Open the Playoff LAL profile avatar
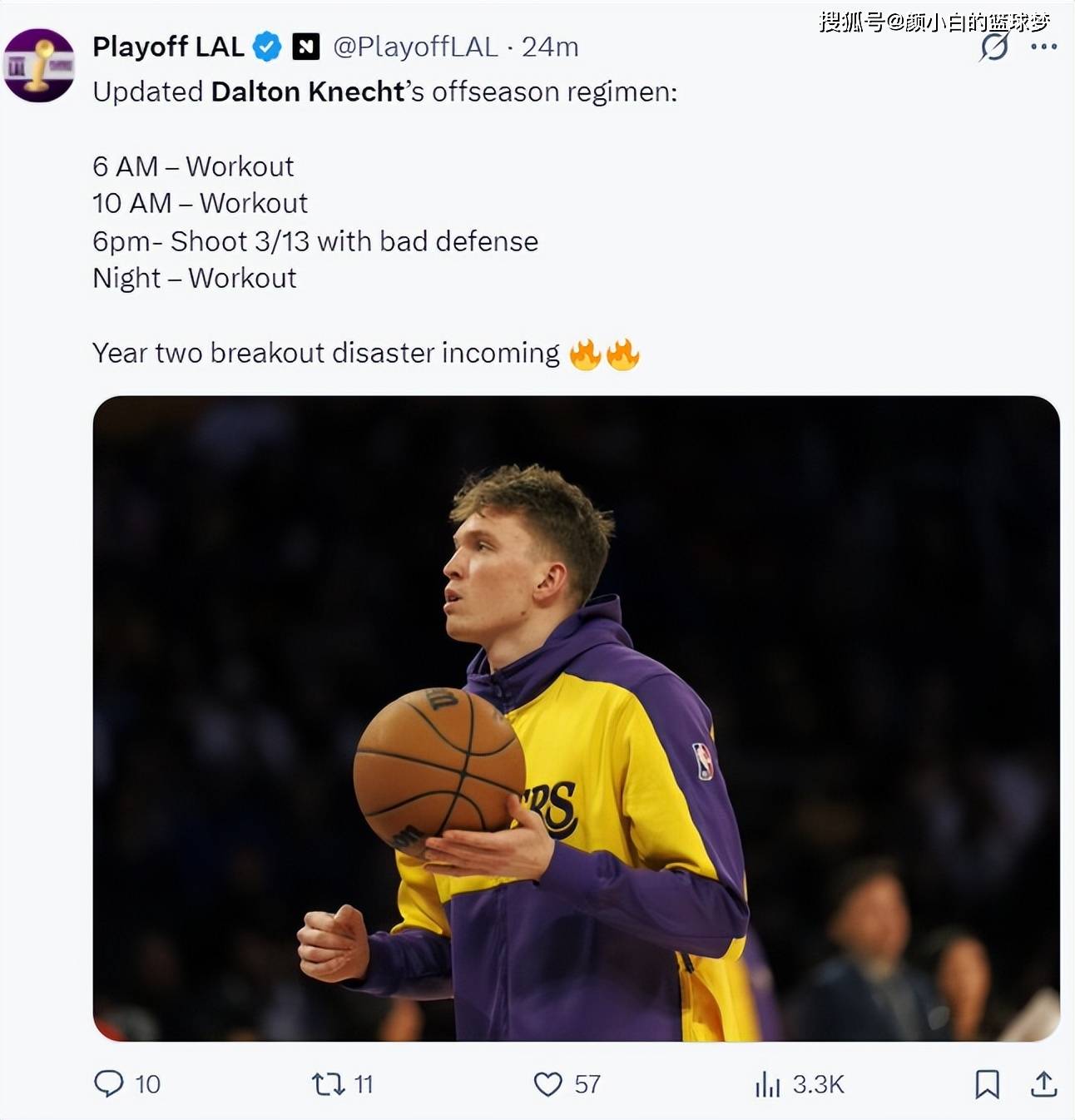 tap(39, 66)
